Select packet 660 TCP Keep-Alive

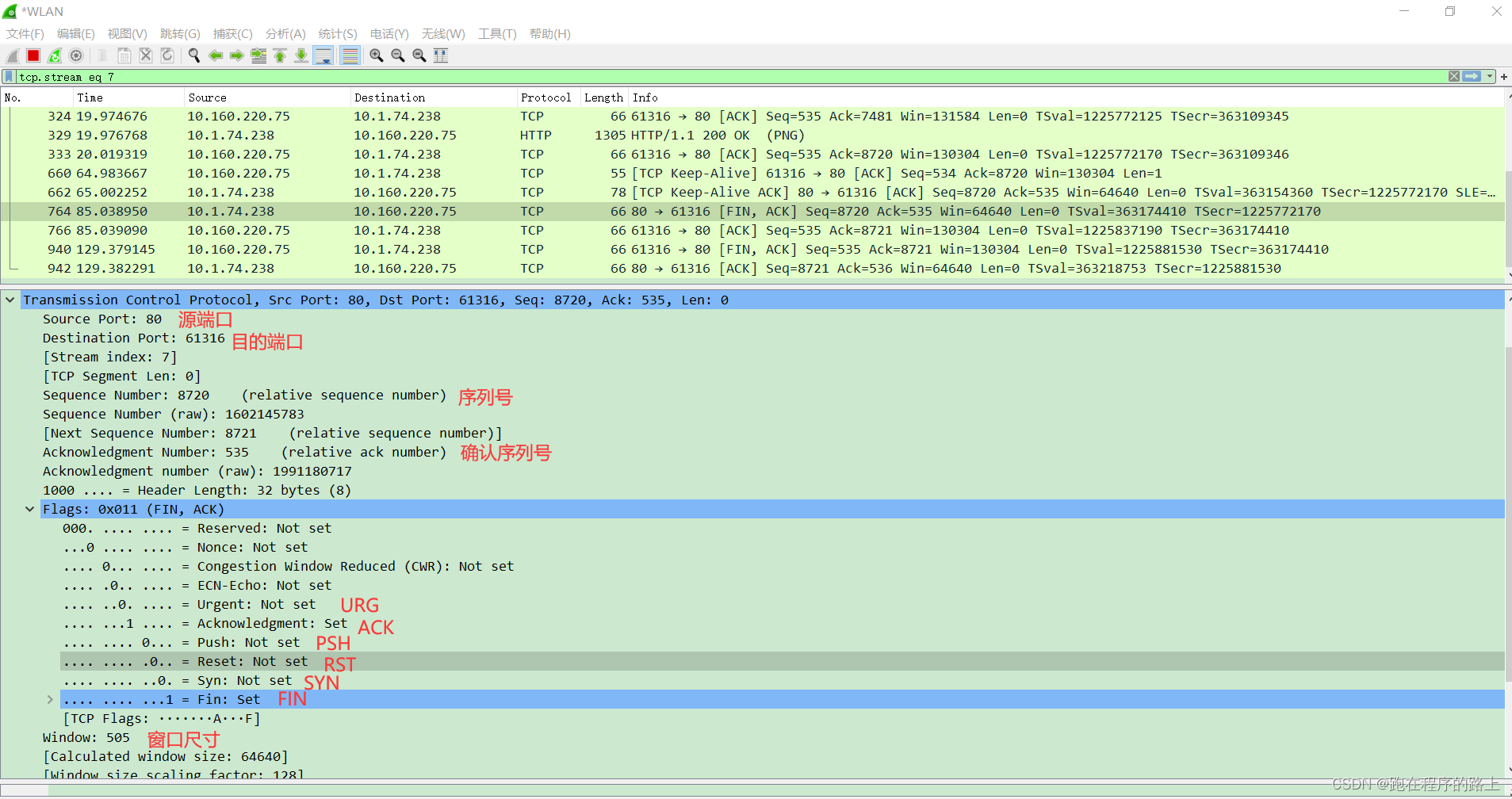pyautogui.click(x=752, y=173)
